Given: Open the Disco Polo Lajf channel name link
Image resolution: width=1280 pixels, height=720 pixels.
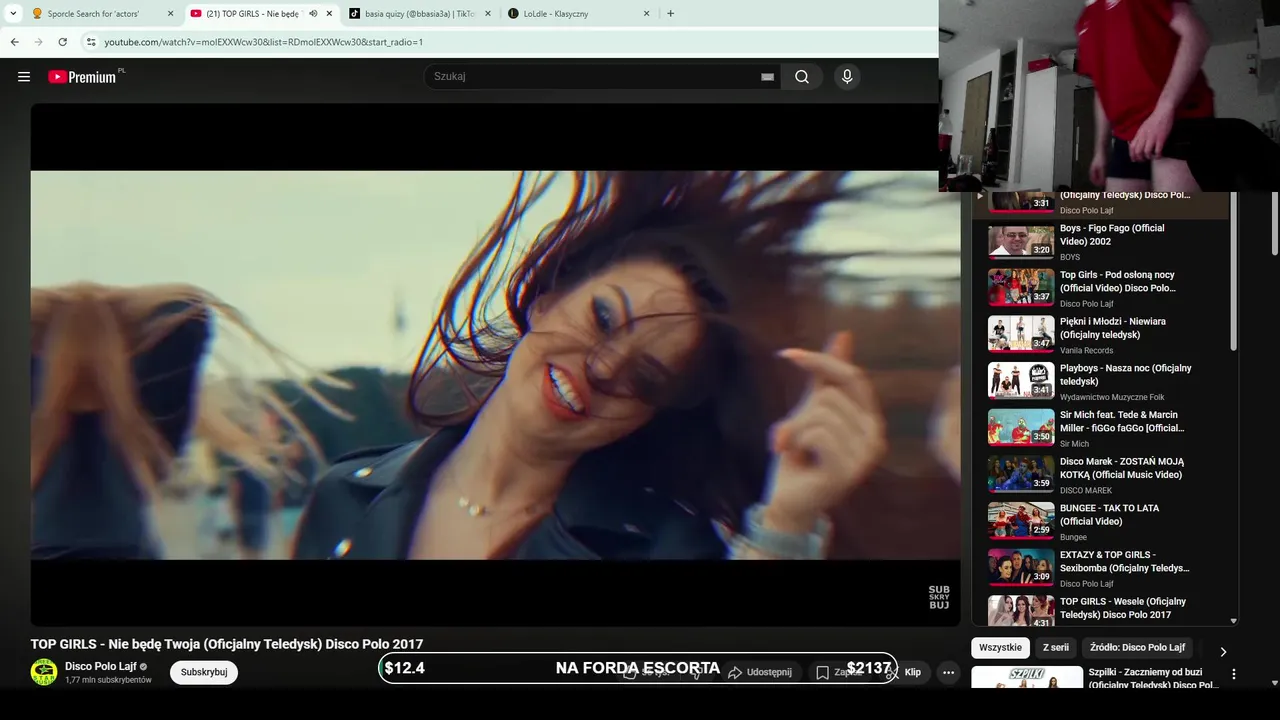Looking at the screenshot, I should (x=101, y=666).
